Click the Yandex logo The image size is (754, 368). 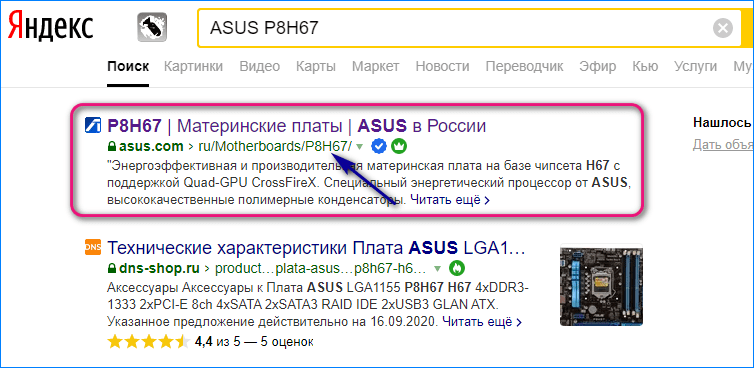[x=50, y=26]
